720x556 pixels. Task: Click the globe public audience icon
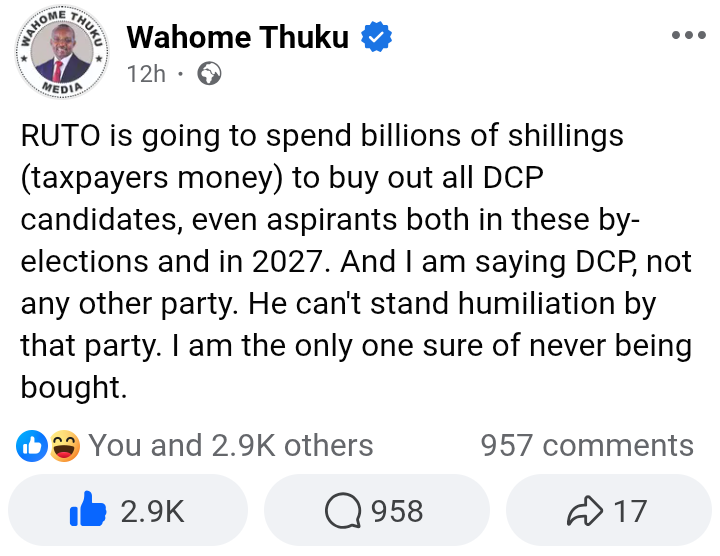tap(210, 74)
